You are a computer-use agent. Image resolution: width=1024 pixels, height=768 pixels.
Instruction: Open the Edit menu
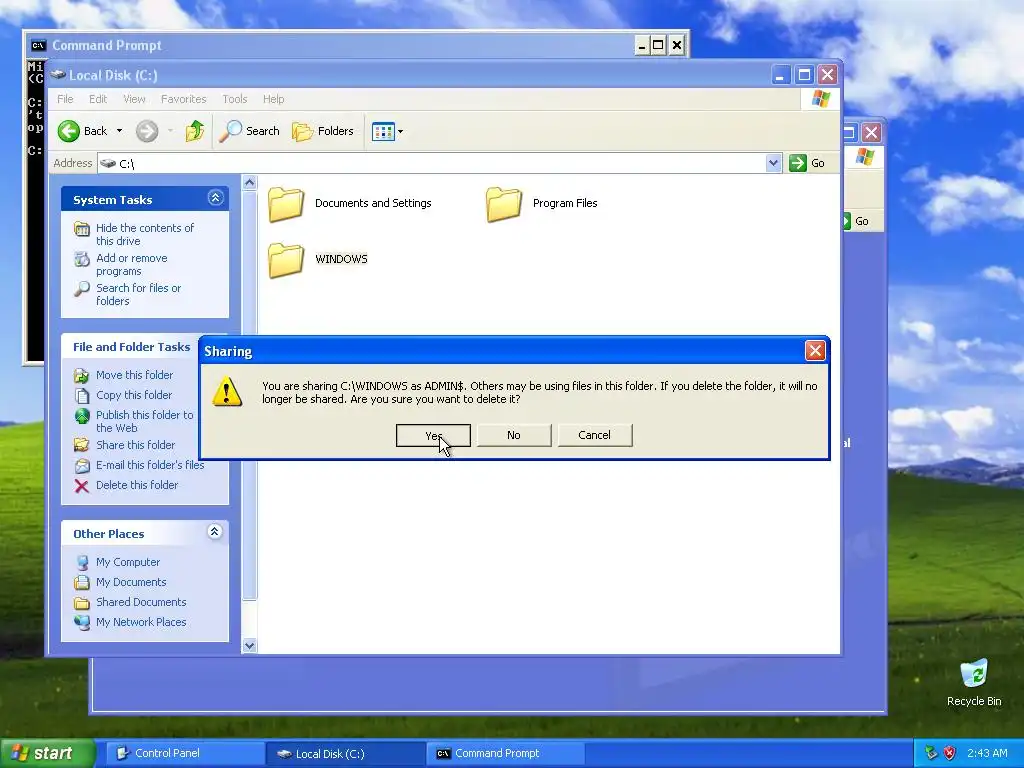[x=98, y=99]
